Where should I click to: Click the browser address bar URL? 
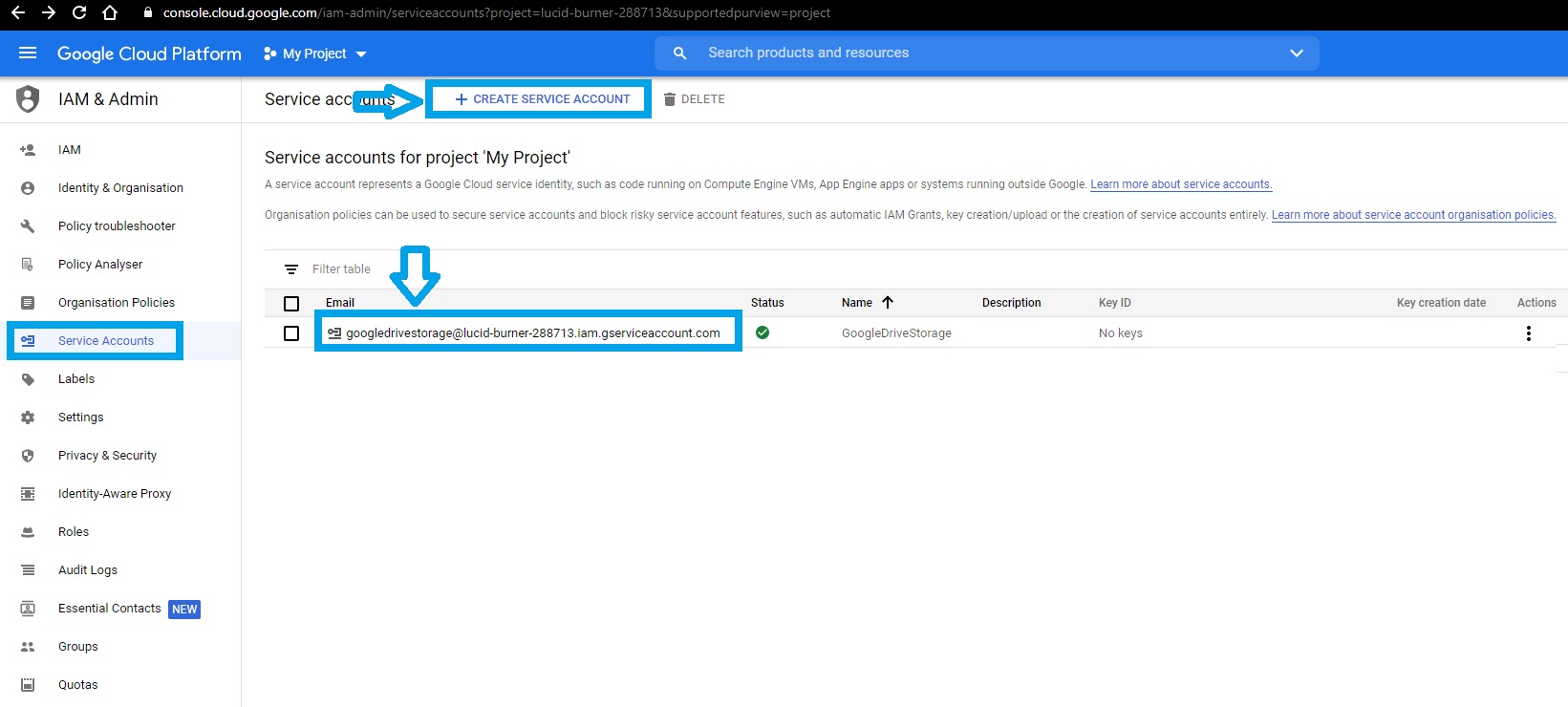tap(496, 13)
